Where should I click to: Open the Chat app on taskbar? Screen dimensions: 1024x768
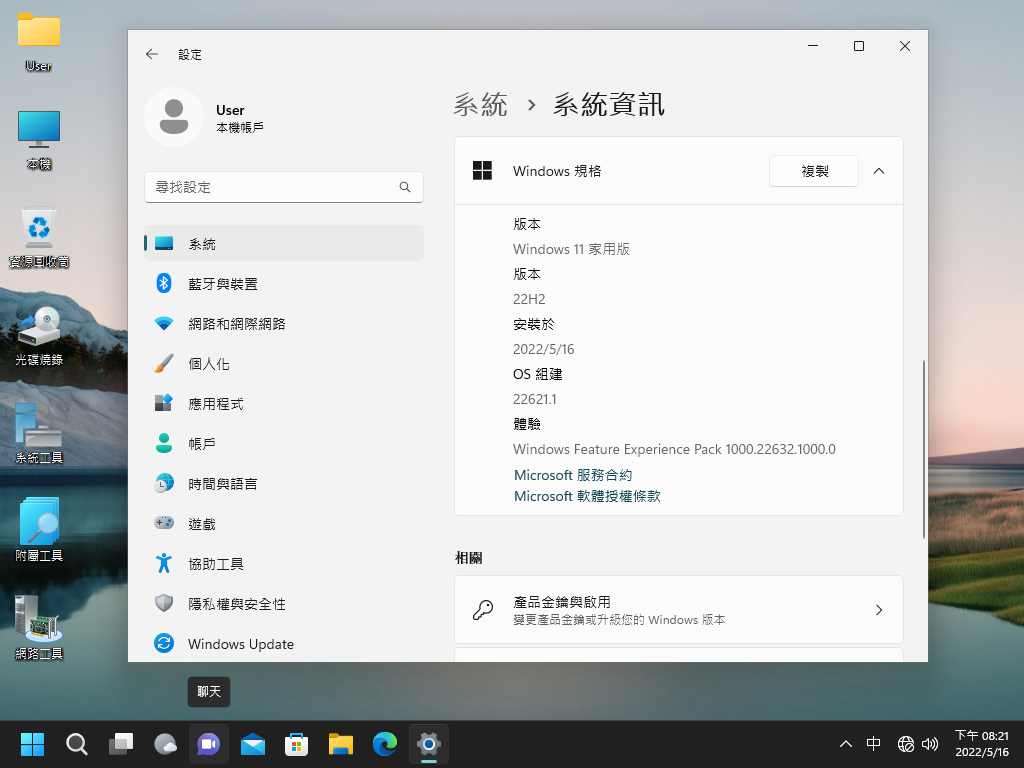[x=209, y=744]
